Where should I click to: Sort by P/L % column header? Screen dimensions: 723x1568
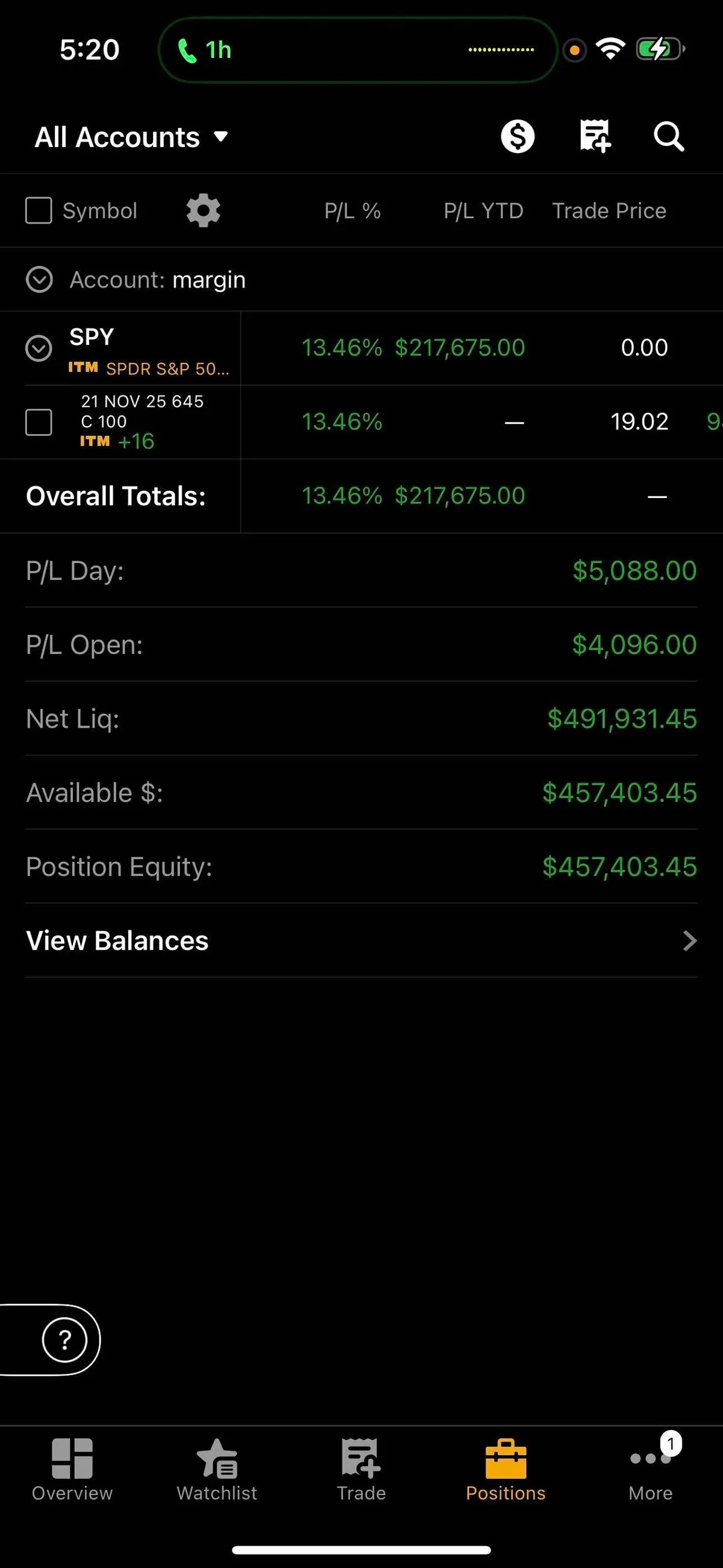[x=352, y=210]
